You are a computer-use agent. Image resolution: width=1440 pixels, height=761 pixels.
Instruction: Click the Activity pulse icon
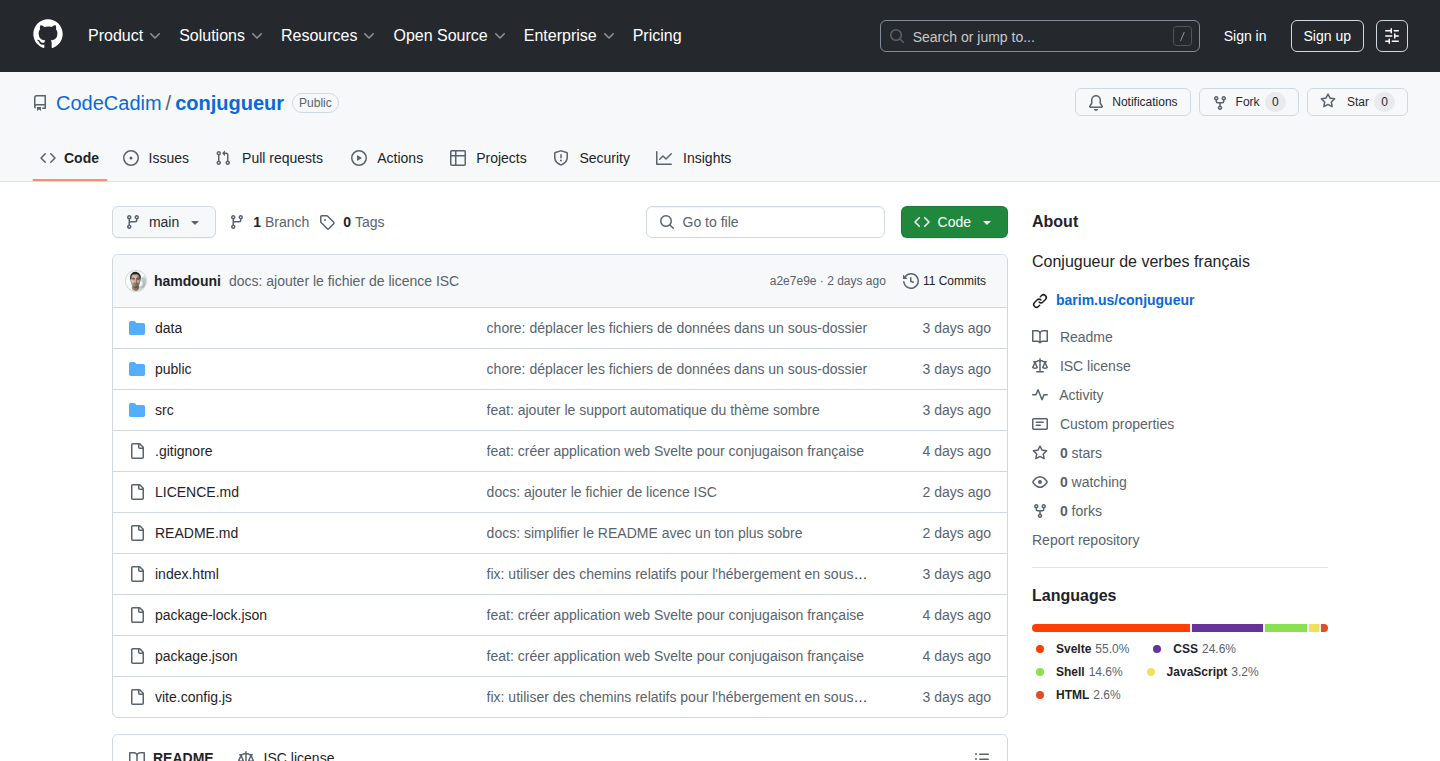[x=1040, y=395]
